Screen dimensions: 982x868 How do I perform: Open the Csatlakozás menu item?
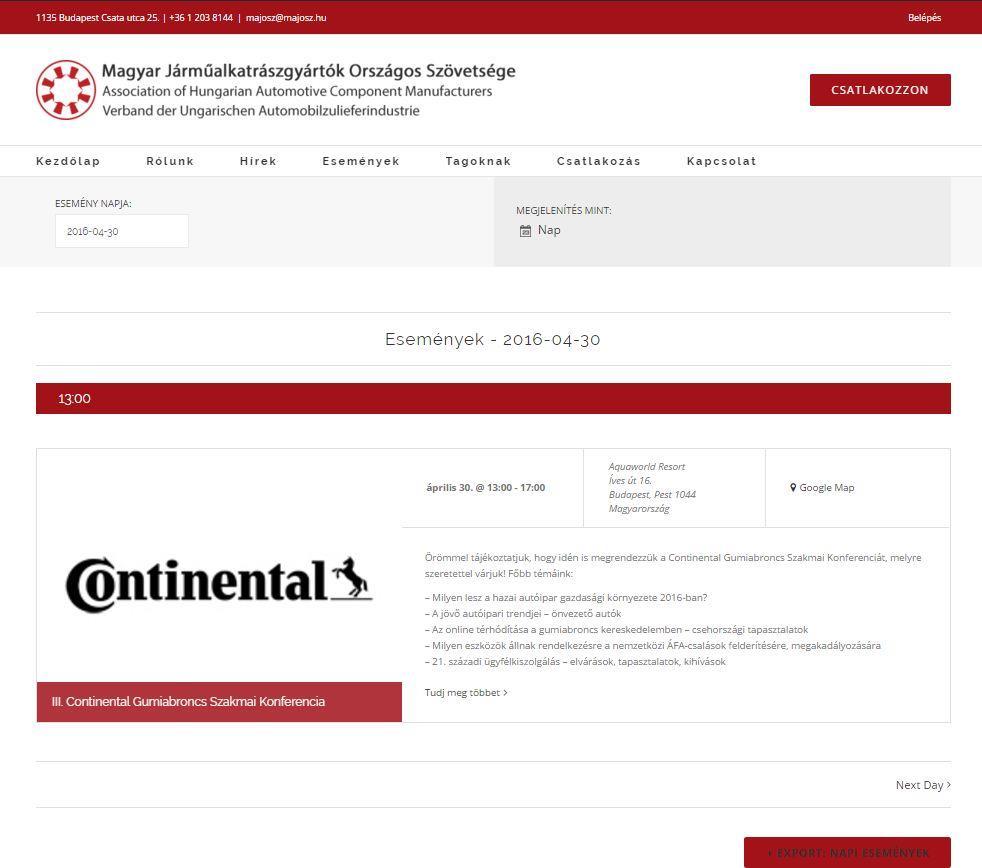click(599, 161)
